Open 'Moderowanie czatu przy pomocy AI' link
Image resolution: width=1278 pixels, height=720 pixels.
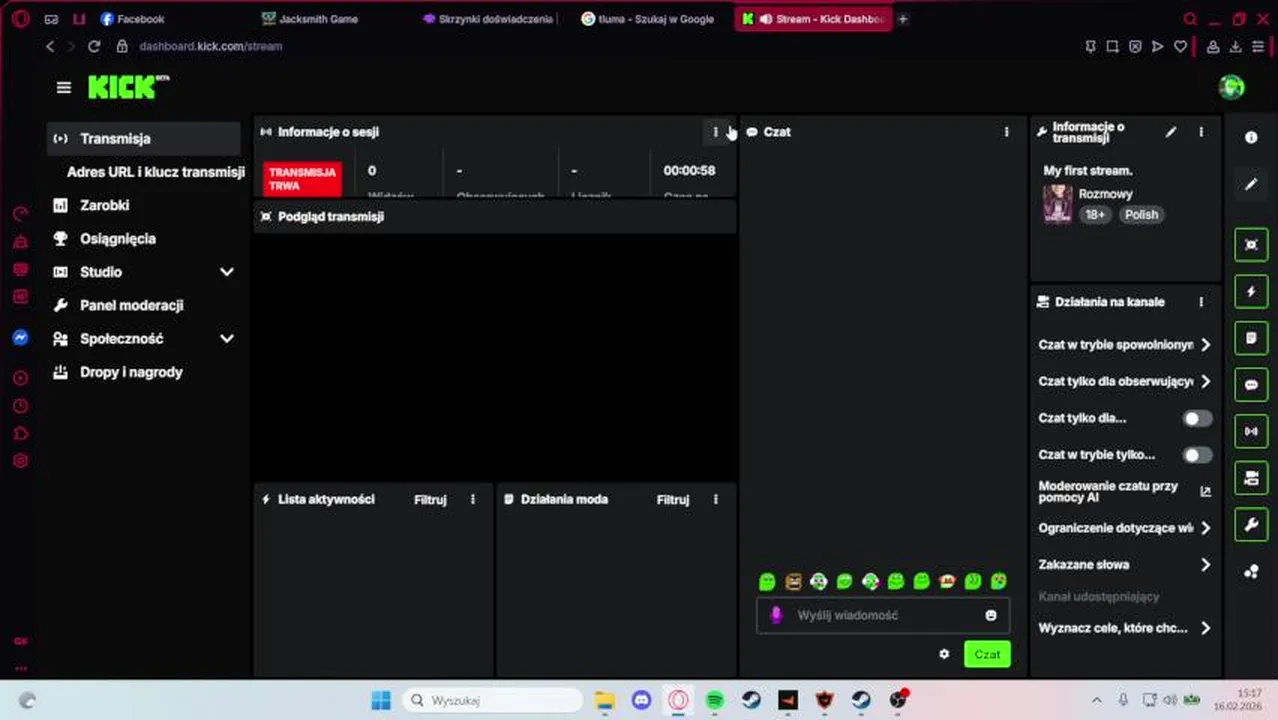1125,491
